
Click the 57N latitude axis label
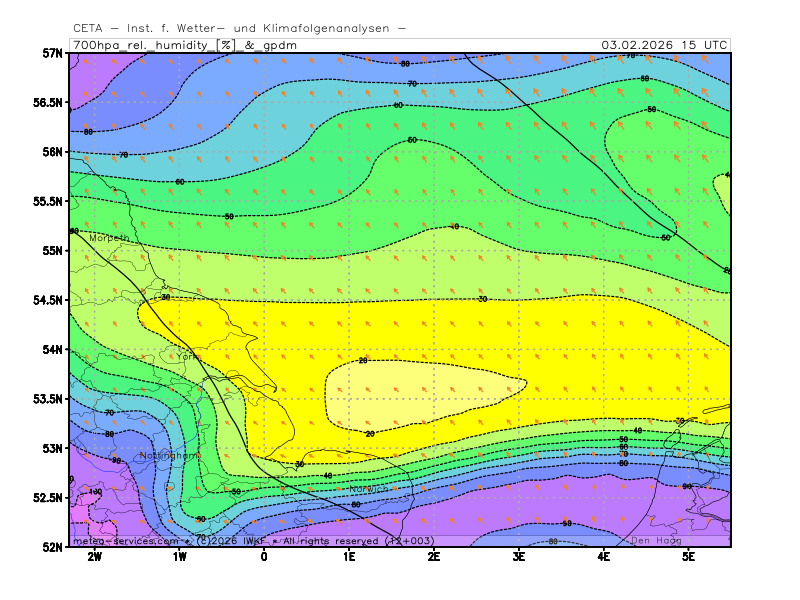click(x=51, y=53)
